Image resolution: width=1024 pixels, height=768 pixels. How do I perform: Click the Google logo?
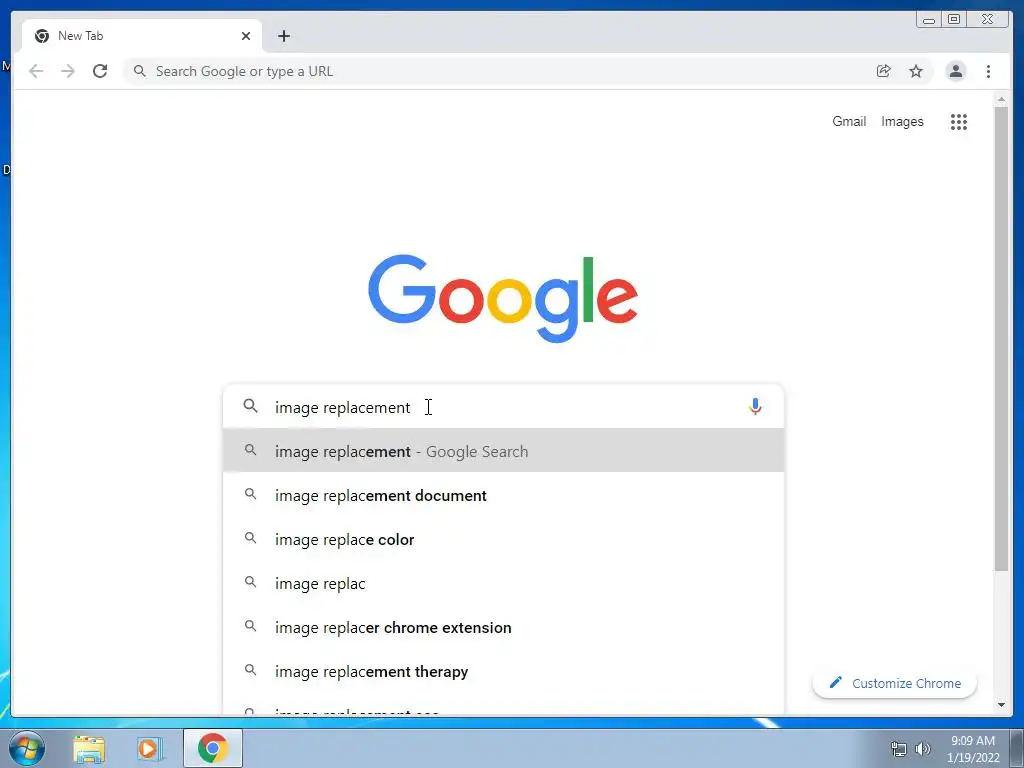click(x=503, y=298)
